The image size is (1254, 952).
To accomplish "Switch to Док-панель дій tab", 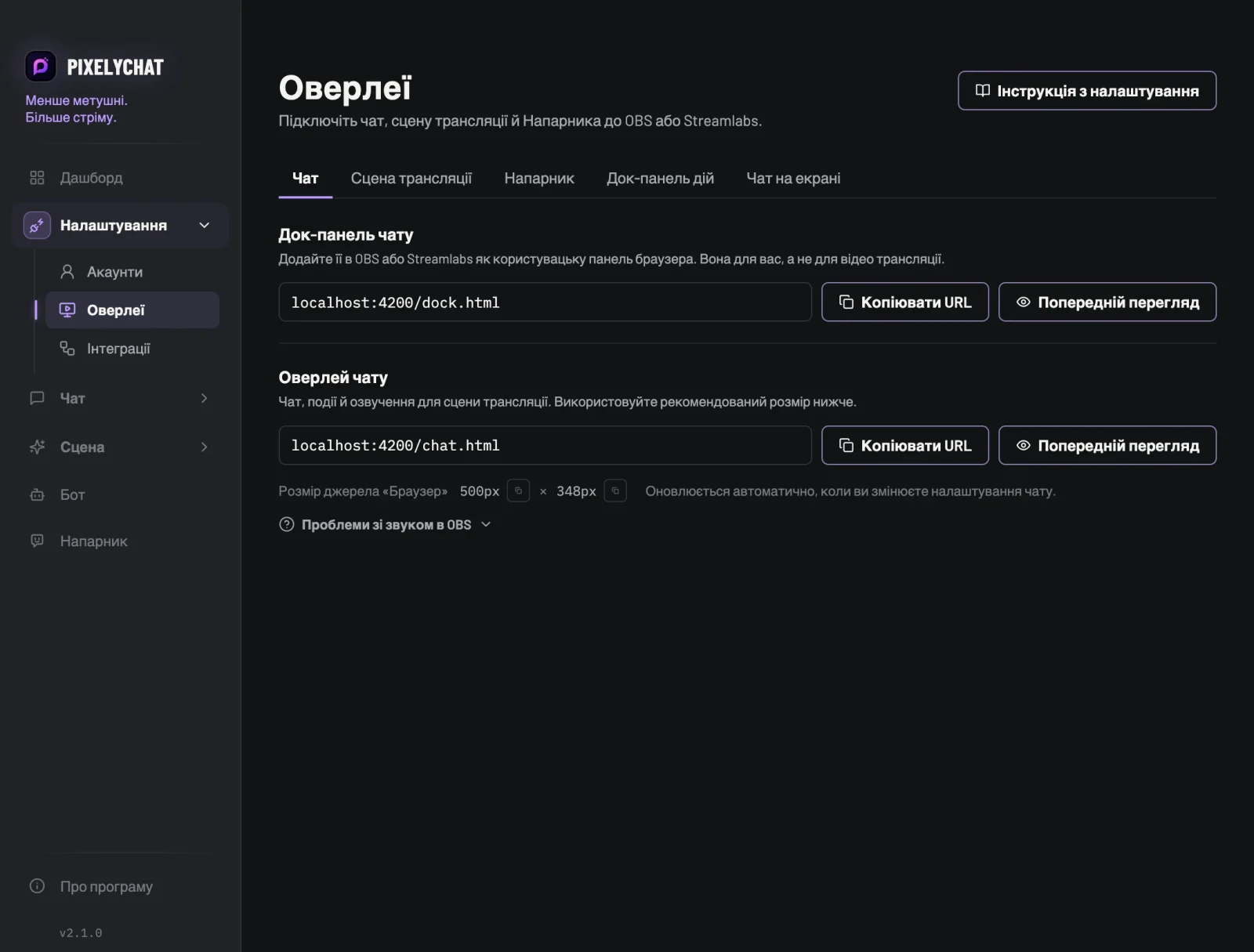I will (660, 179).
